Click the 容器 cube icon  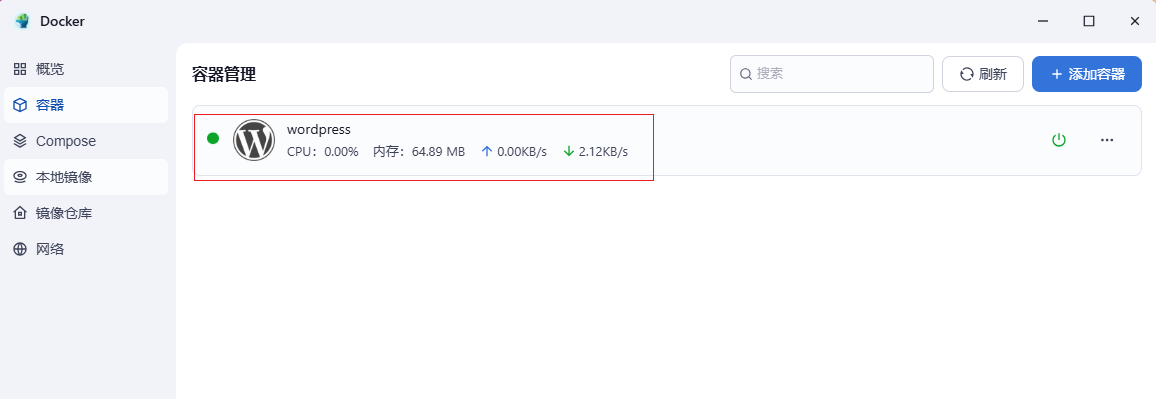[x=20, y=105]
